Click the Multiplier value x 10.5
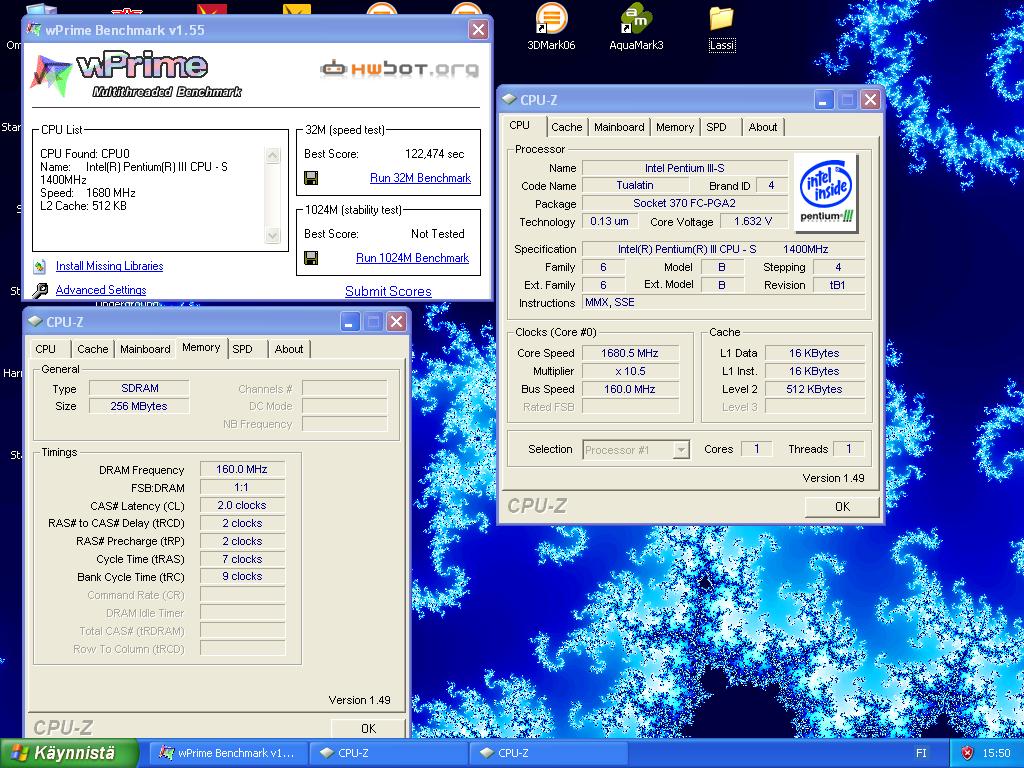Viewport: 1024px width, 768px height. [630, 371]
